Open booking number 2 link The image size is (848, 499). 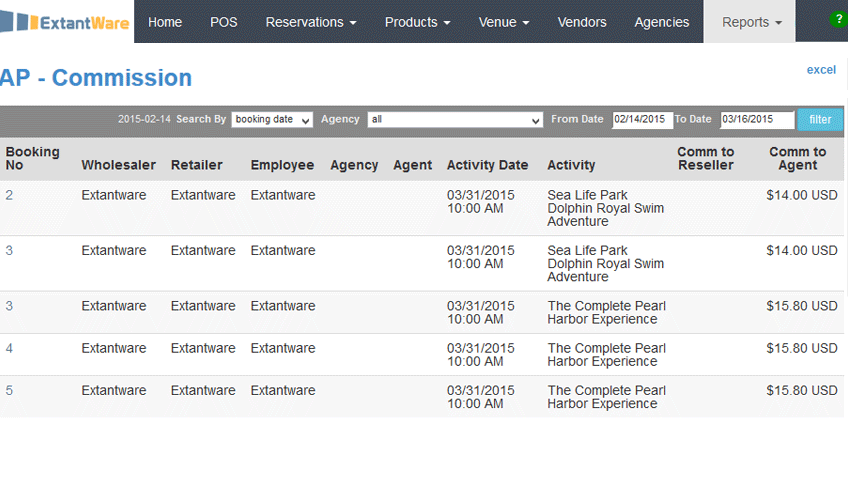(9, 195)
